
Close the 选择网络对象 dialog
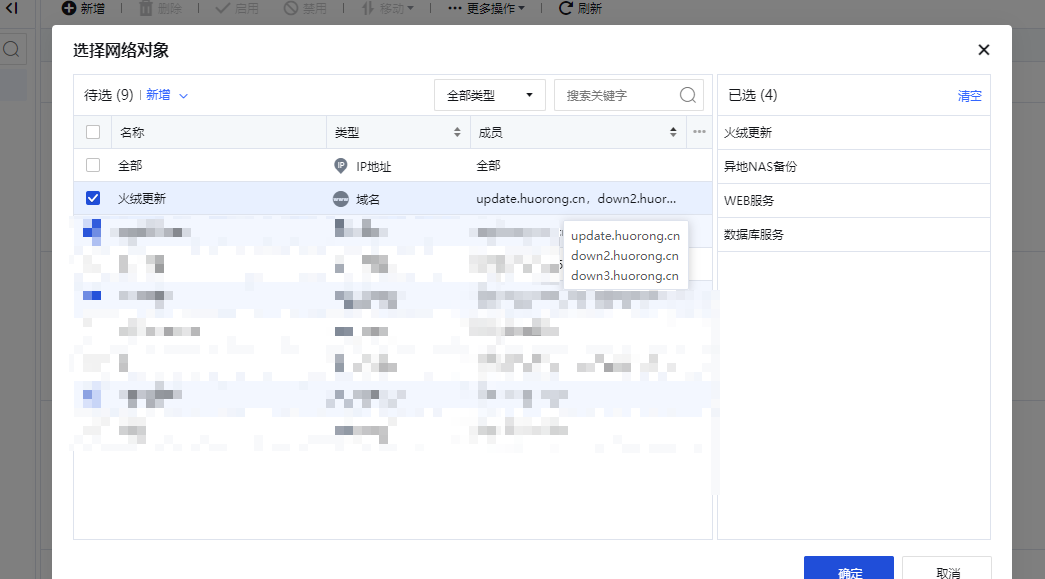tap(984, 50)
